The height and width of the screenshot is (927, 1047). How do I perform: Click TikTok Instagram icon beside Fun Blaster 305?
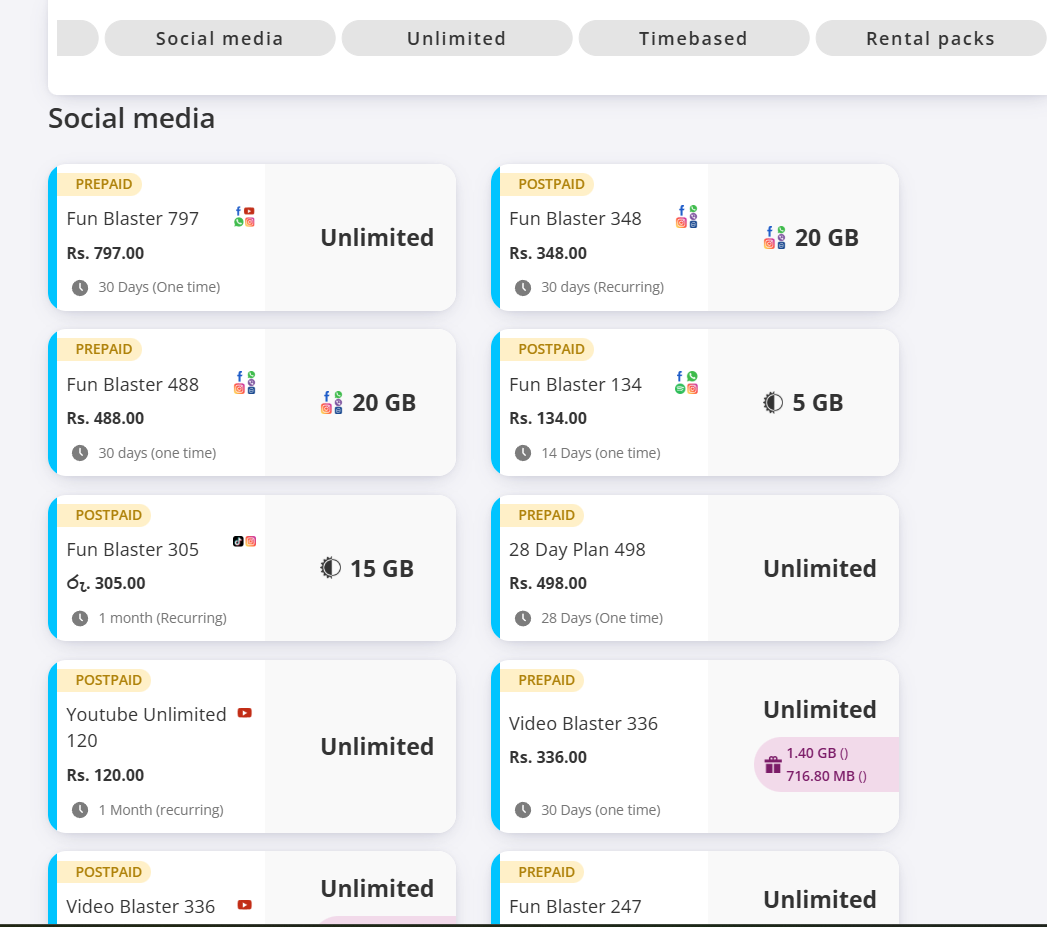click(x=244, y=541)
